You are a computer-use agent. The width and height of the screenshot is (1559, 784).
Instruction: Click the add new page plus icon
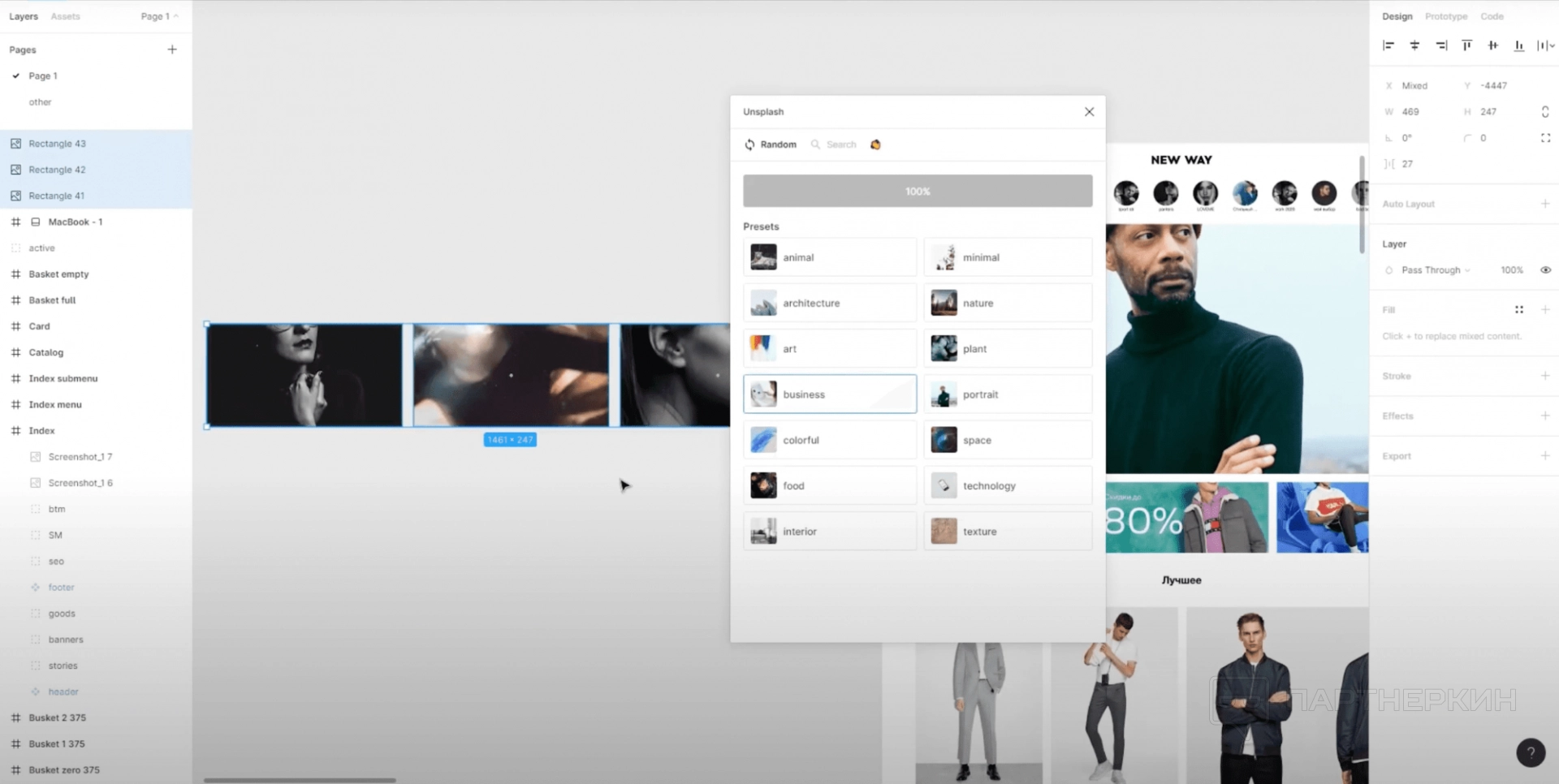coord(172,50)
